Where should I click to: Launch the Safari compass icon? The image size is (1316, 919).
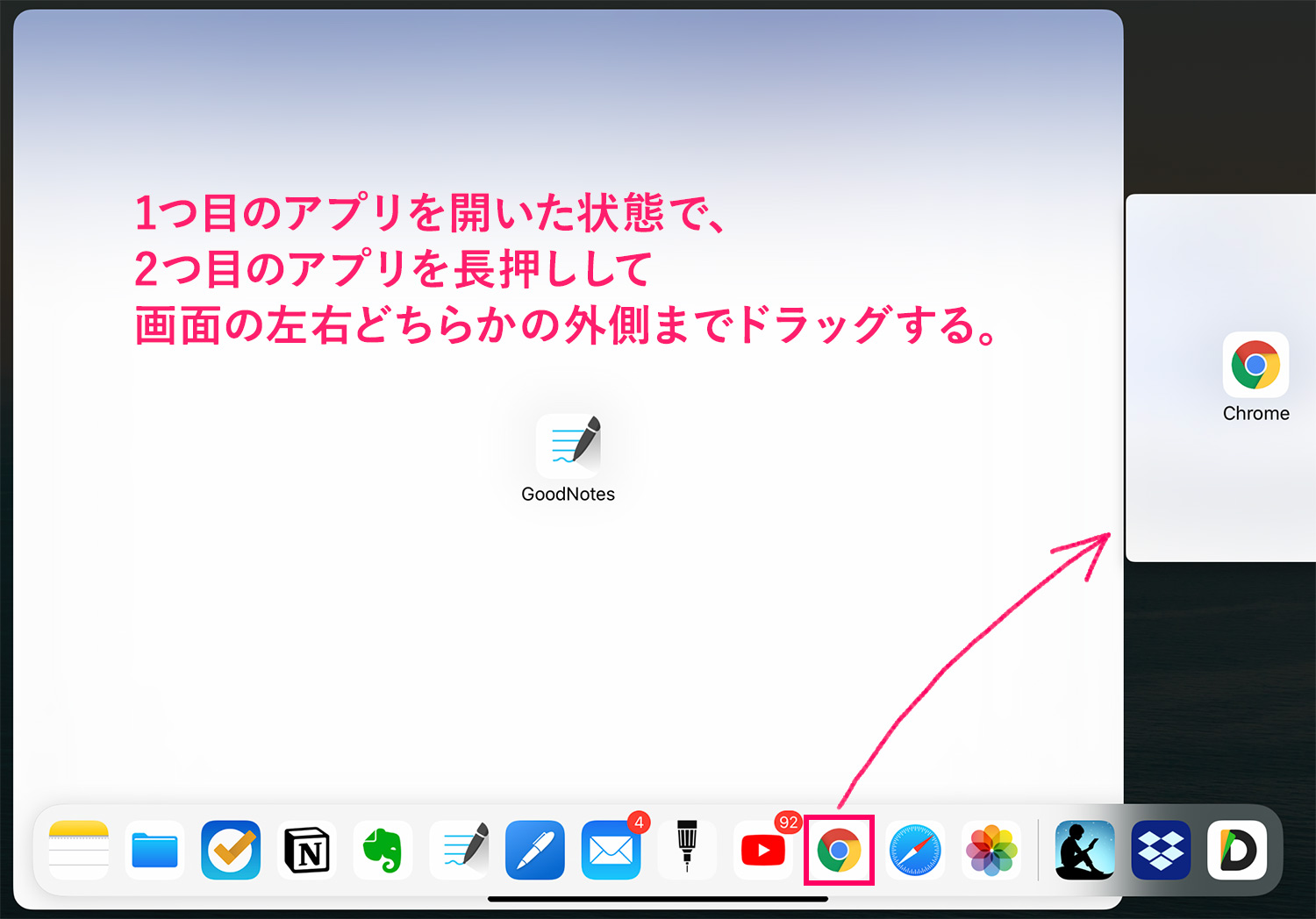915,850
